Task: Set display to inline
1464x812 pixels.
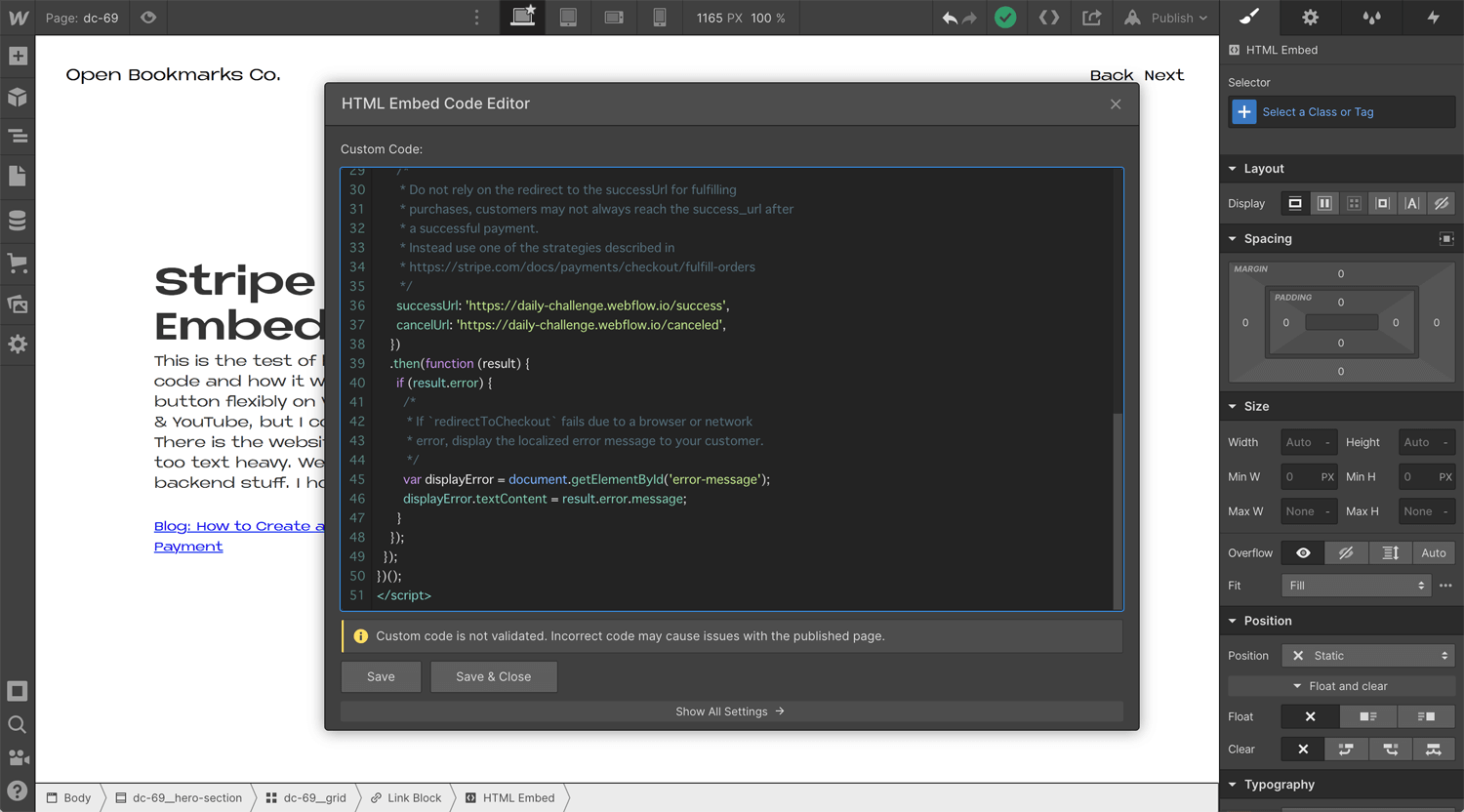Action: click(1412, 203)
